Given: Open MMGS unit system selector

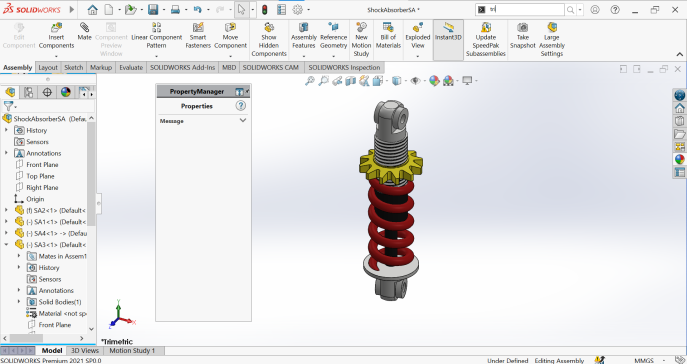Looking at the screenshot, I should [x=644, y=360].
